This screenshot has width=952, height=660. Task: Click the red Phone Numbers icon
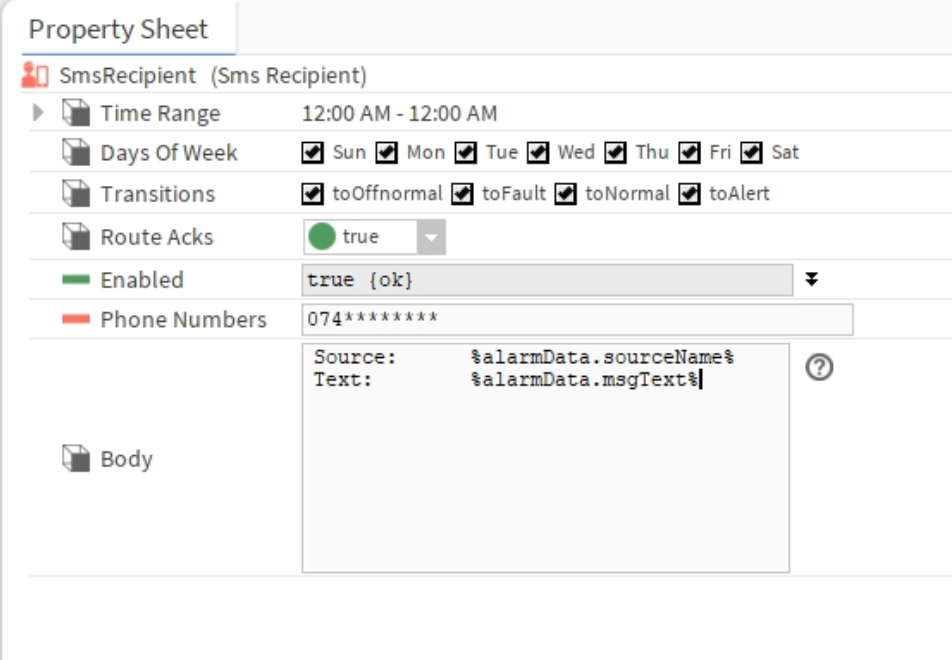tap(76, 320)
